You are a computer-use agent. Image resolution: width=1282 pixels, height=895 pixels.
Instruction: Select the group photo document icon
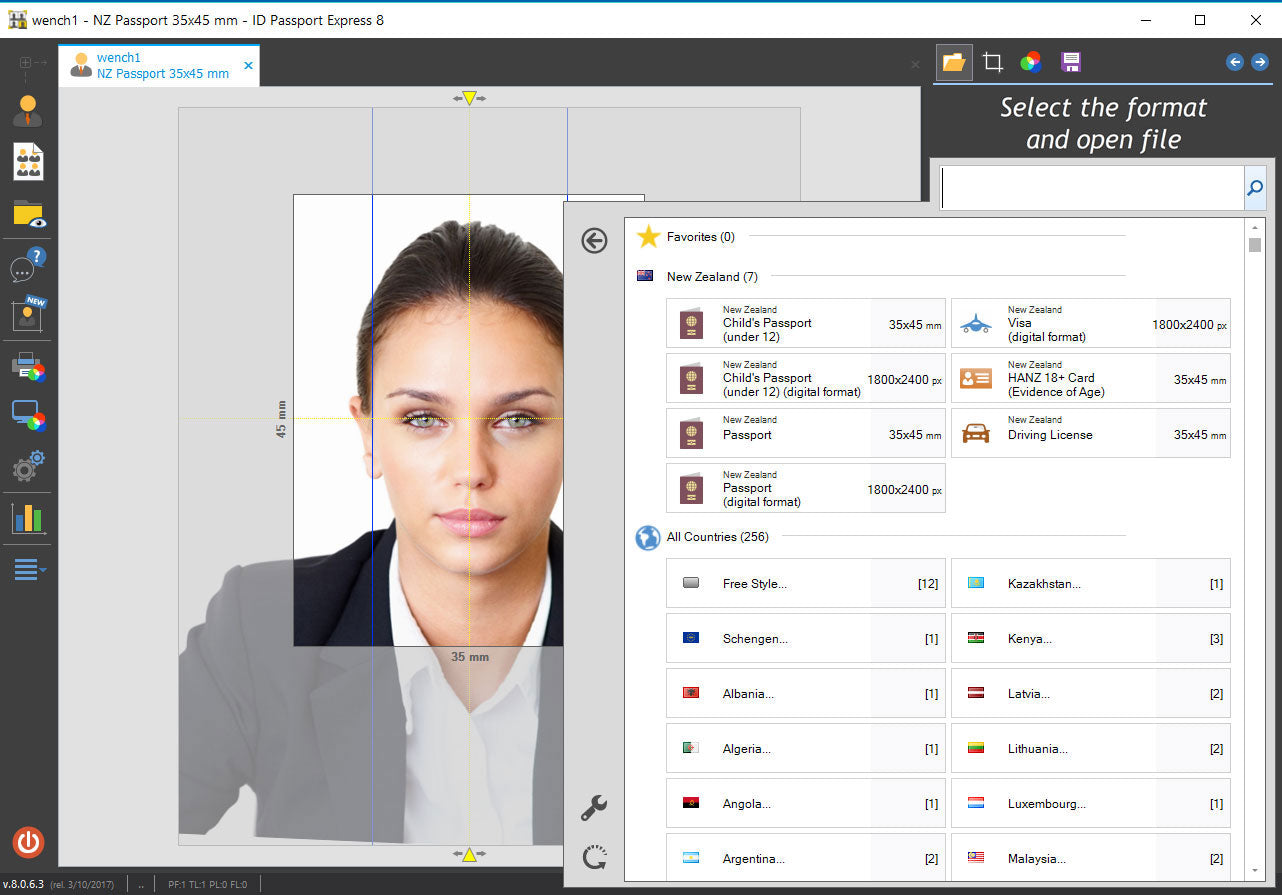pos(28,162)
